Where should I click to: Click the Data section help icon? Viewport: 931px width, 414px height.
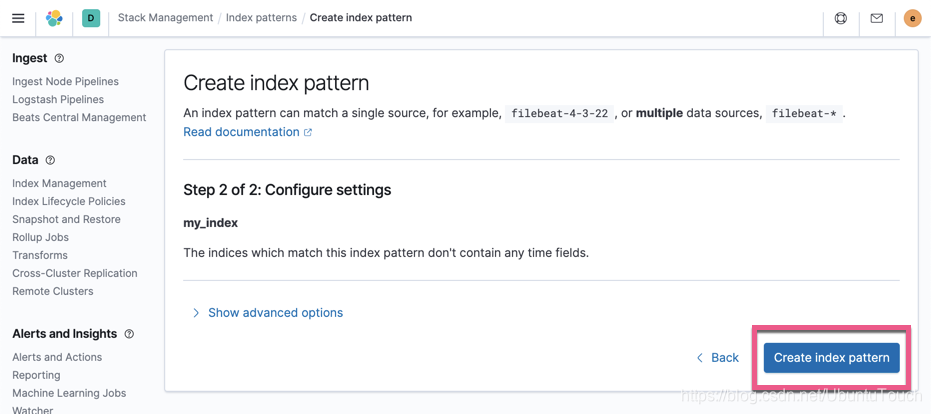[50, 160]
